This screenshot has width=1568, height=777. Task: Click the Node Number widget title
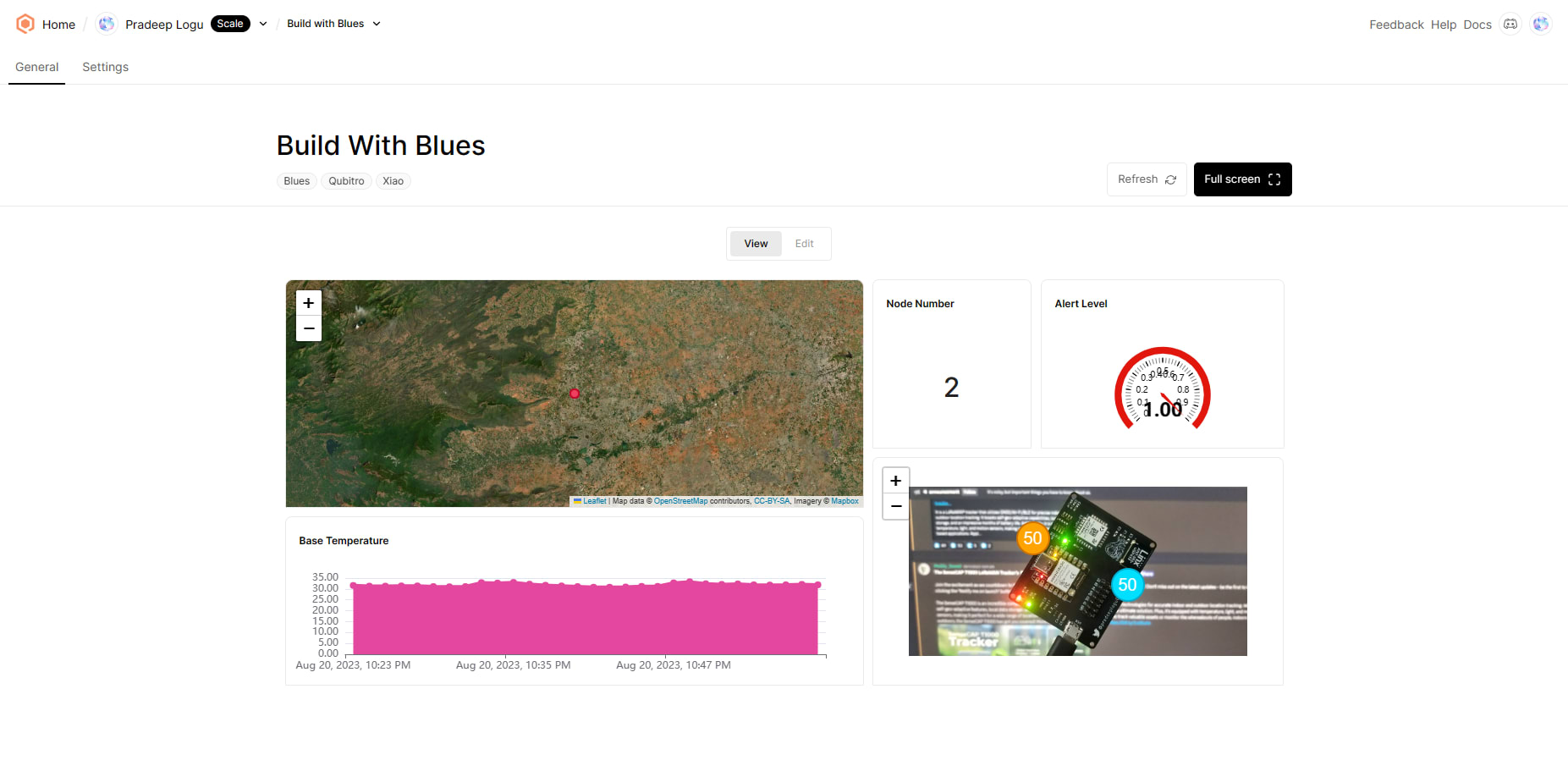tap(920, 304)
